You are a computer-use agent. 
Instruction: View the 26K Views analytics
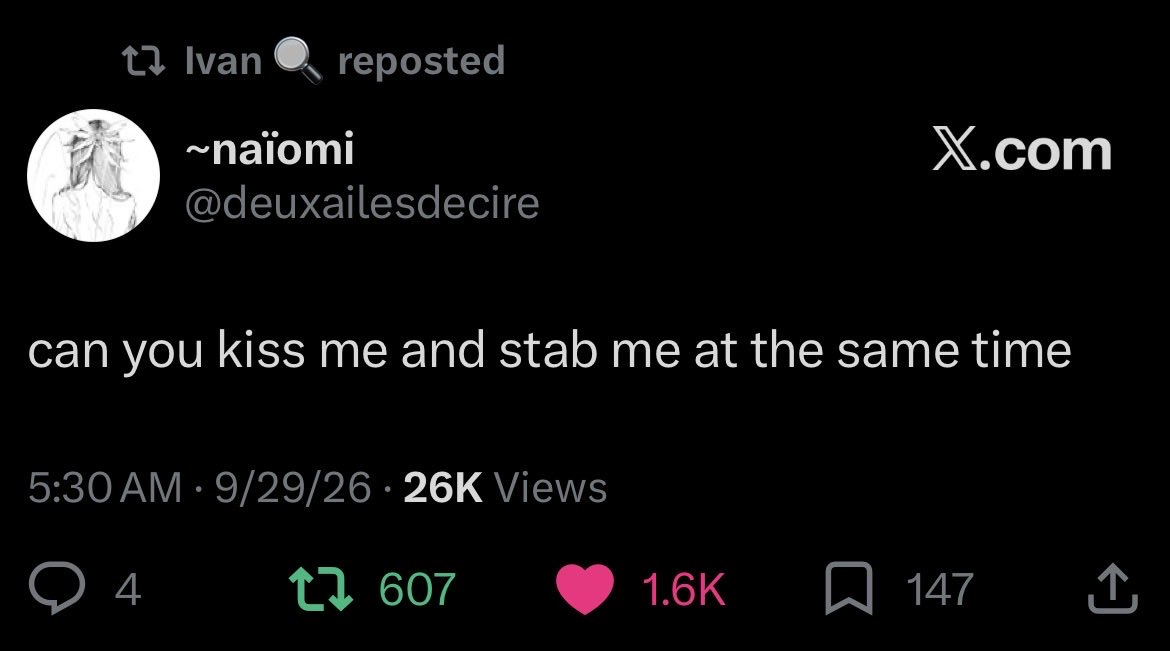[505, 488]
